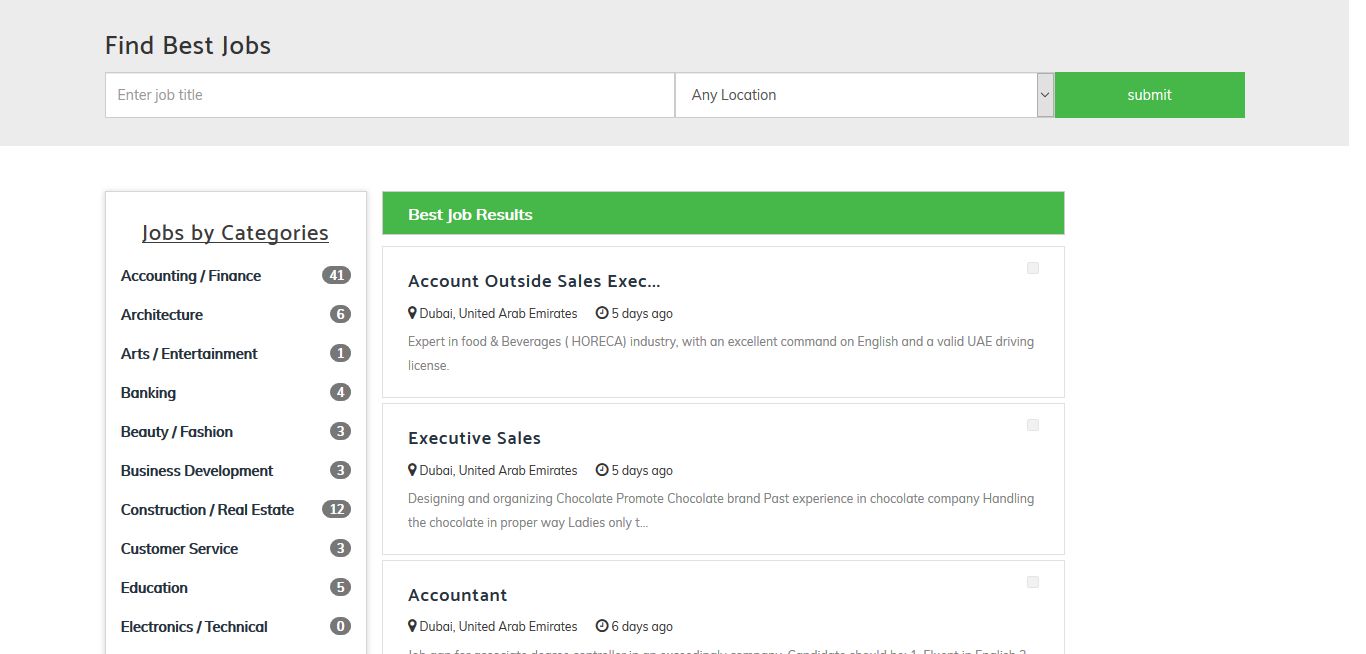Click the 12 count badge for Construction / Real Estate
Screen dimensions: 1366x654
point(336,510)
